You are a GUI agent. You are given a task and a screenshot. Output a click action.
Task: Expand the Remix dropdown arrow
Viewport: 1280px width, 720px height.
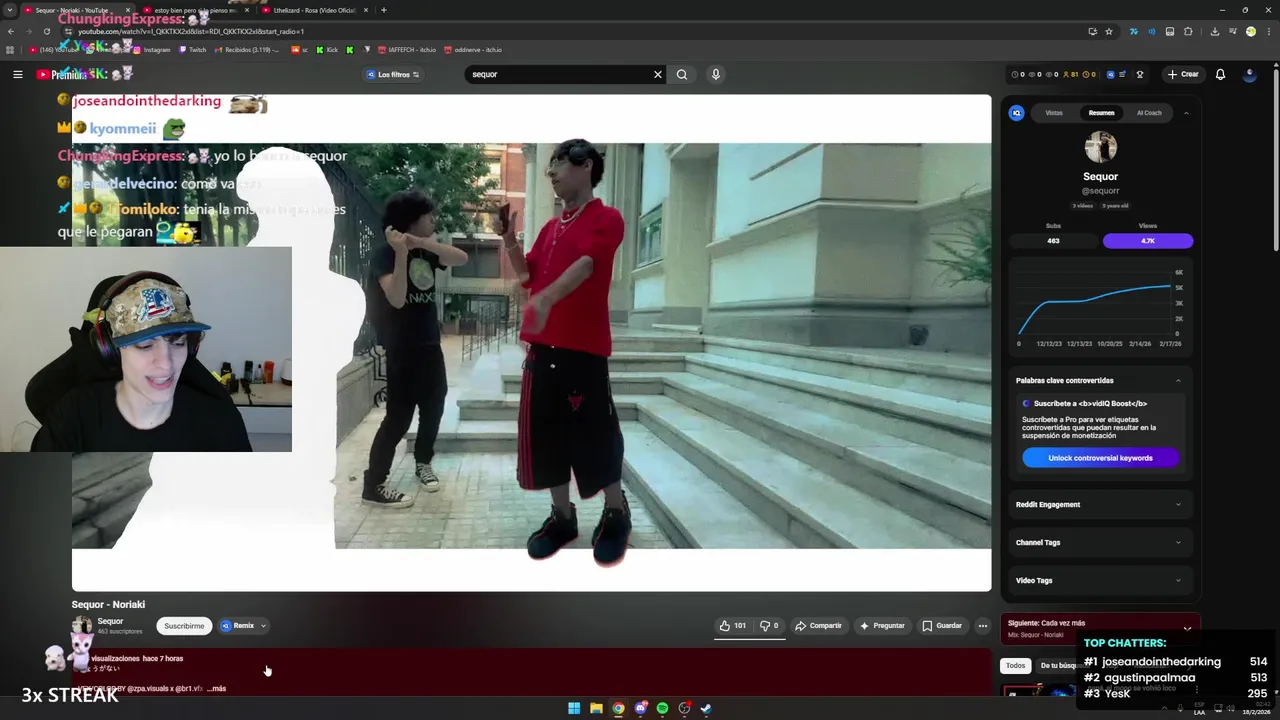click(263, 626)
